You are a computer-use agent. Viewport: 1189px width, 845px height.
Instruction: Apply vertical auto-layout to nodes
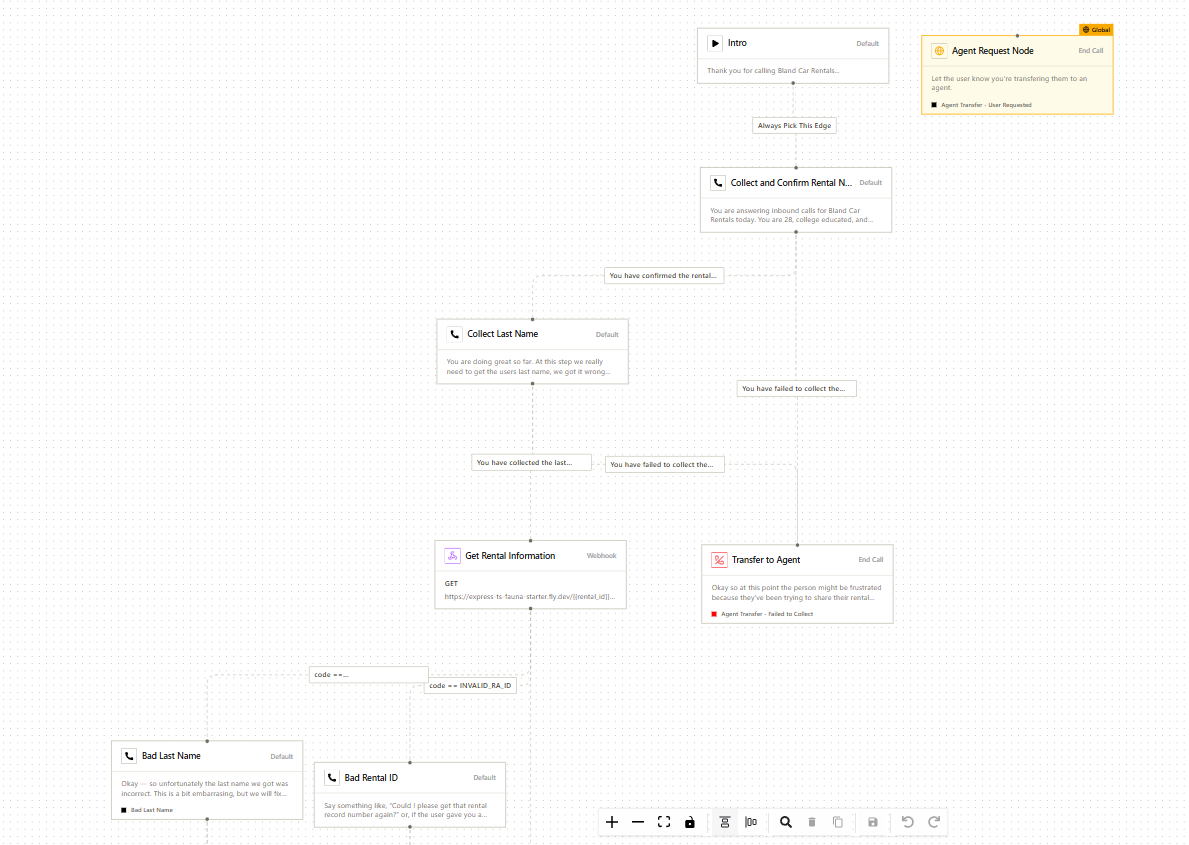click(725, 822)
